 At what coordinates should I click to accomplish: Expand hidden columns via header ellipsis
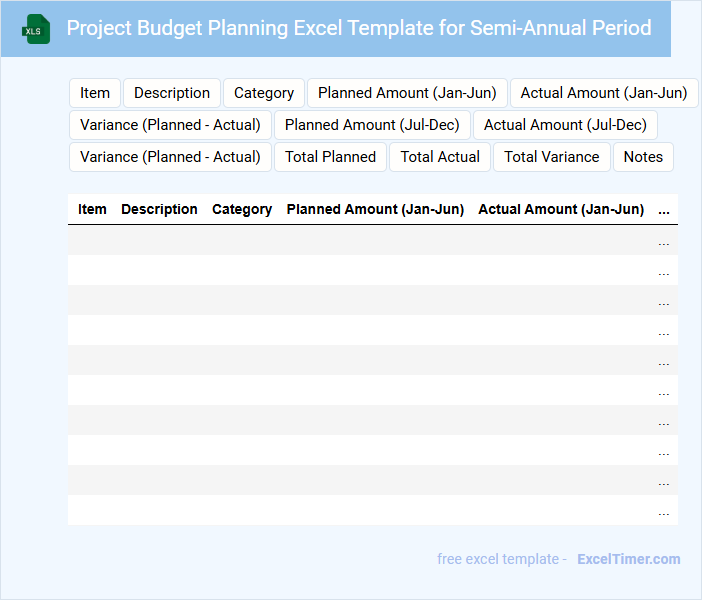(x=663, y=210)
